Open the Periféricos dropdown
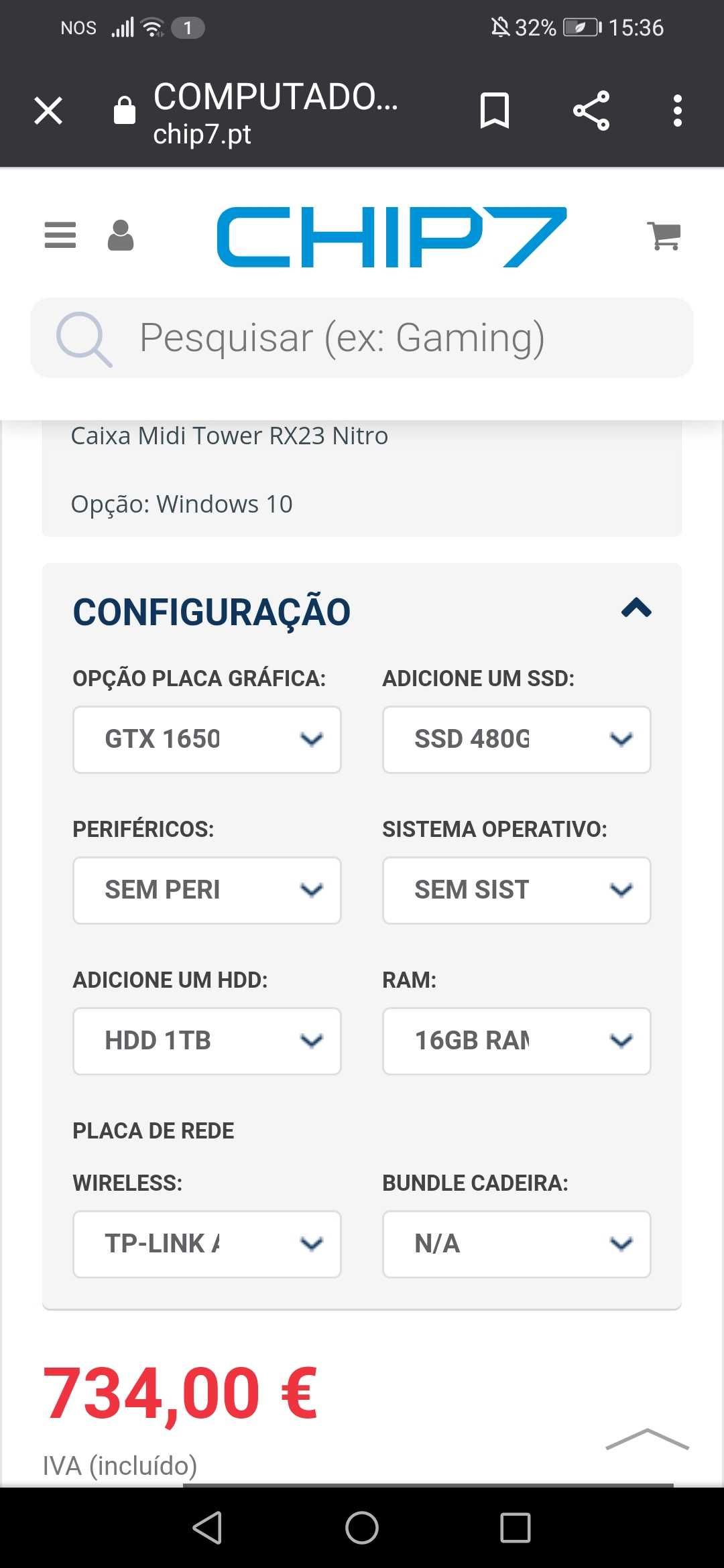Screen dimensions: 724x1568 tap(207, 891)
